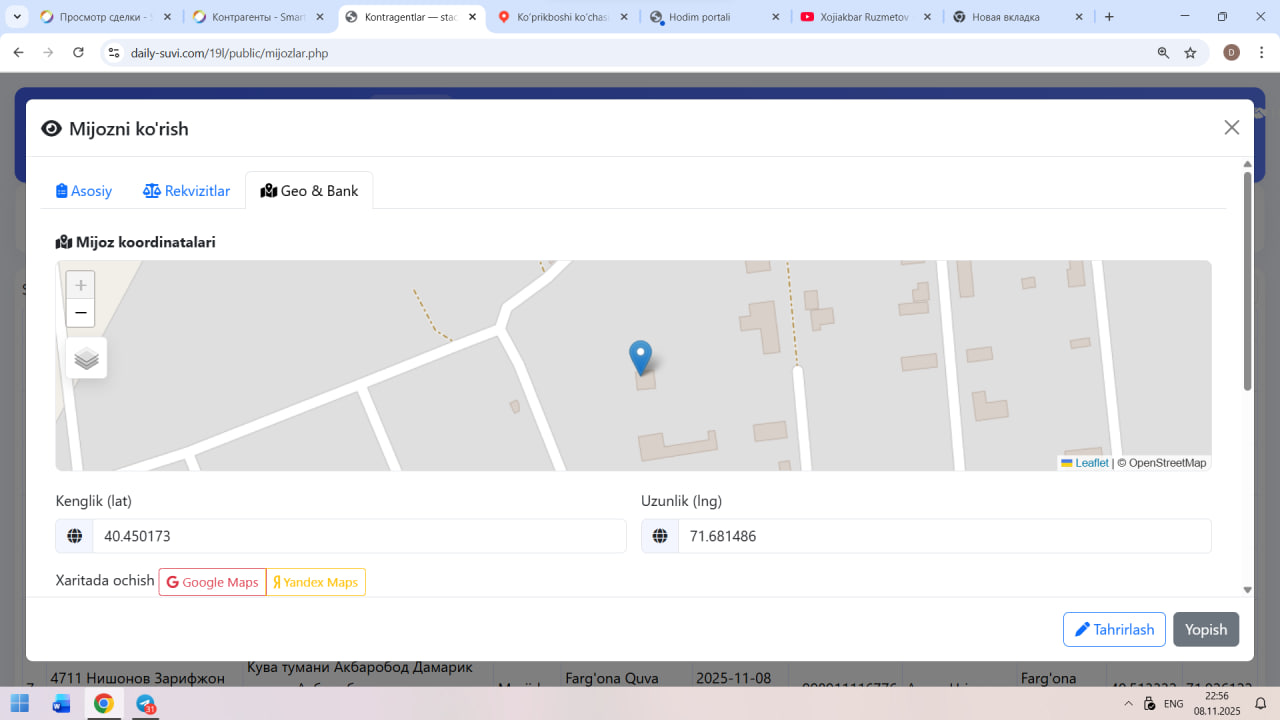Add a new browser tab
This screenshot has height=720, width=1280.
(x=1109, y=17)
